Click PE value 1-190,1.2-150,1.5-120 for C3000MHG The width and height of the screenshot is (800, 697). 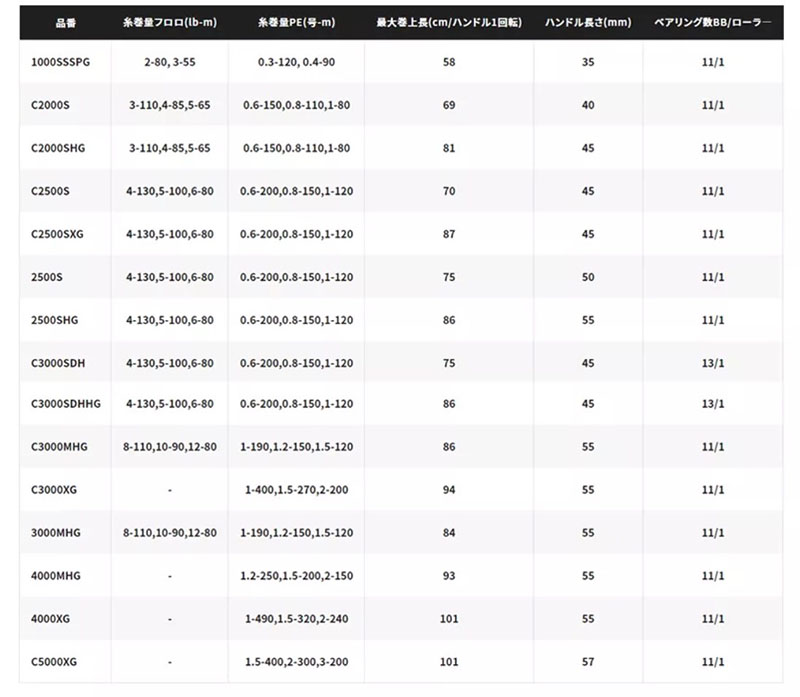click(x=296, y=447)
